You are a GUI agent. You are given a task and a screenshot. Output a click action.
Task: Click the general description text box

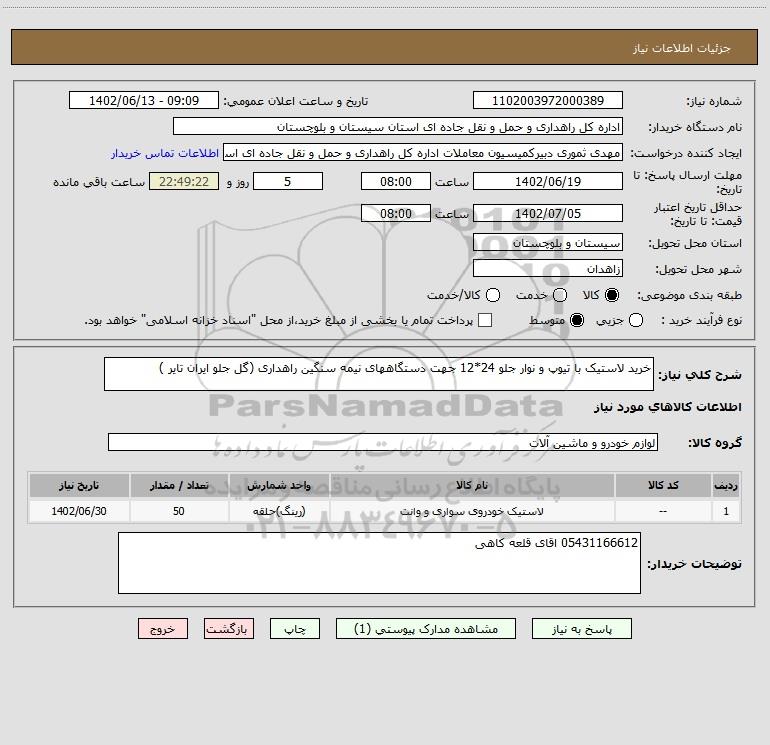coord(379,374)
